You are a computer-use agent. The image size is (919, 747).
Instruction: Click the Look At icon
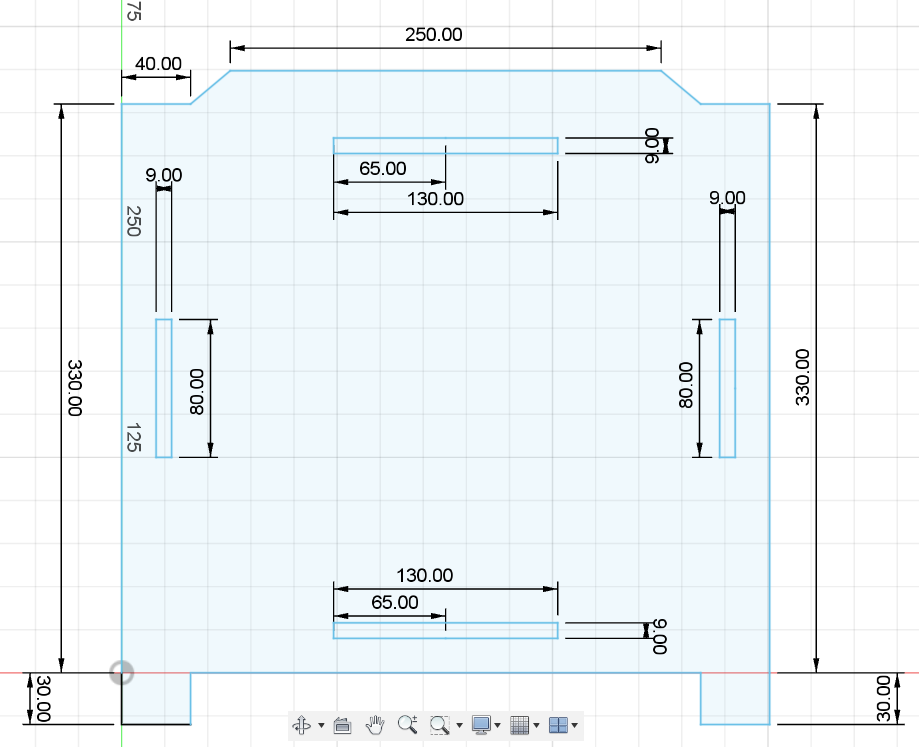pos(342,725)
